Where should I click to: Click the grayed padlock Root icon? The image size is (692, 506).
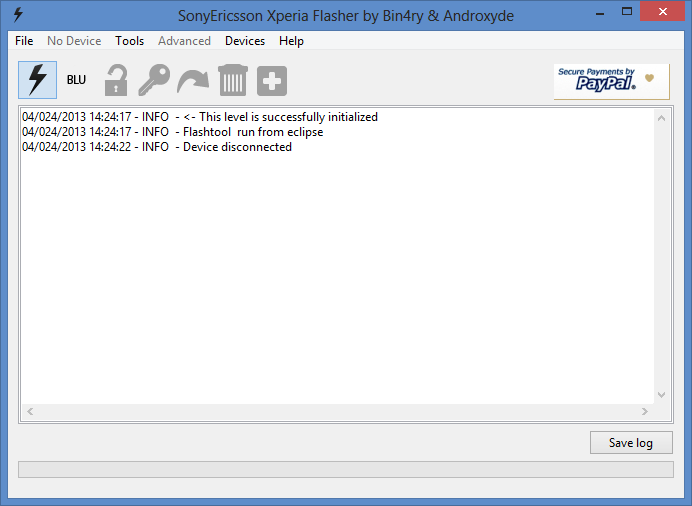[x=116, y=80]
